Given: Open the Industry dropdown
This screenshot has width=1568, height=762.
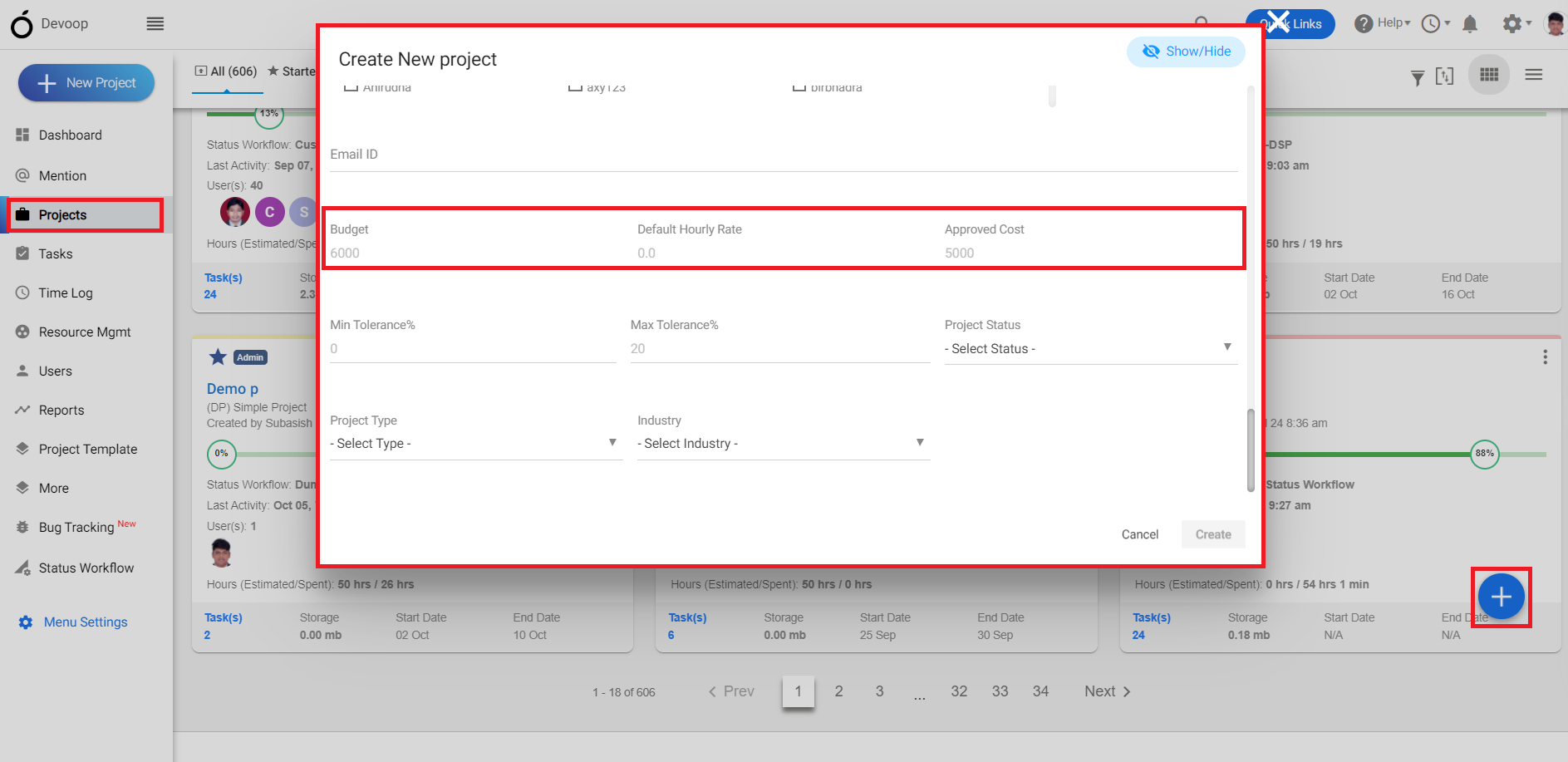Looking at the screenshot, I should [x=784, y=444].
